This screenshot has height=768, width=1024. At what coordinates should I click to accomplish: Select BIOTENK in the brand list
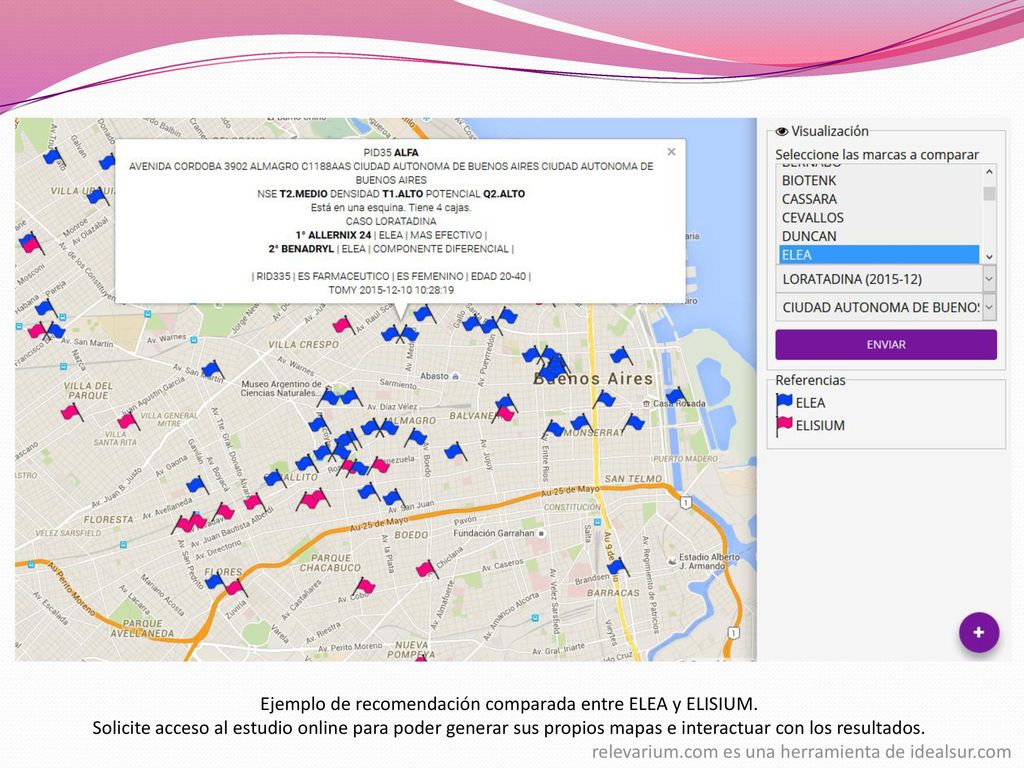(x=879, y=180)
